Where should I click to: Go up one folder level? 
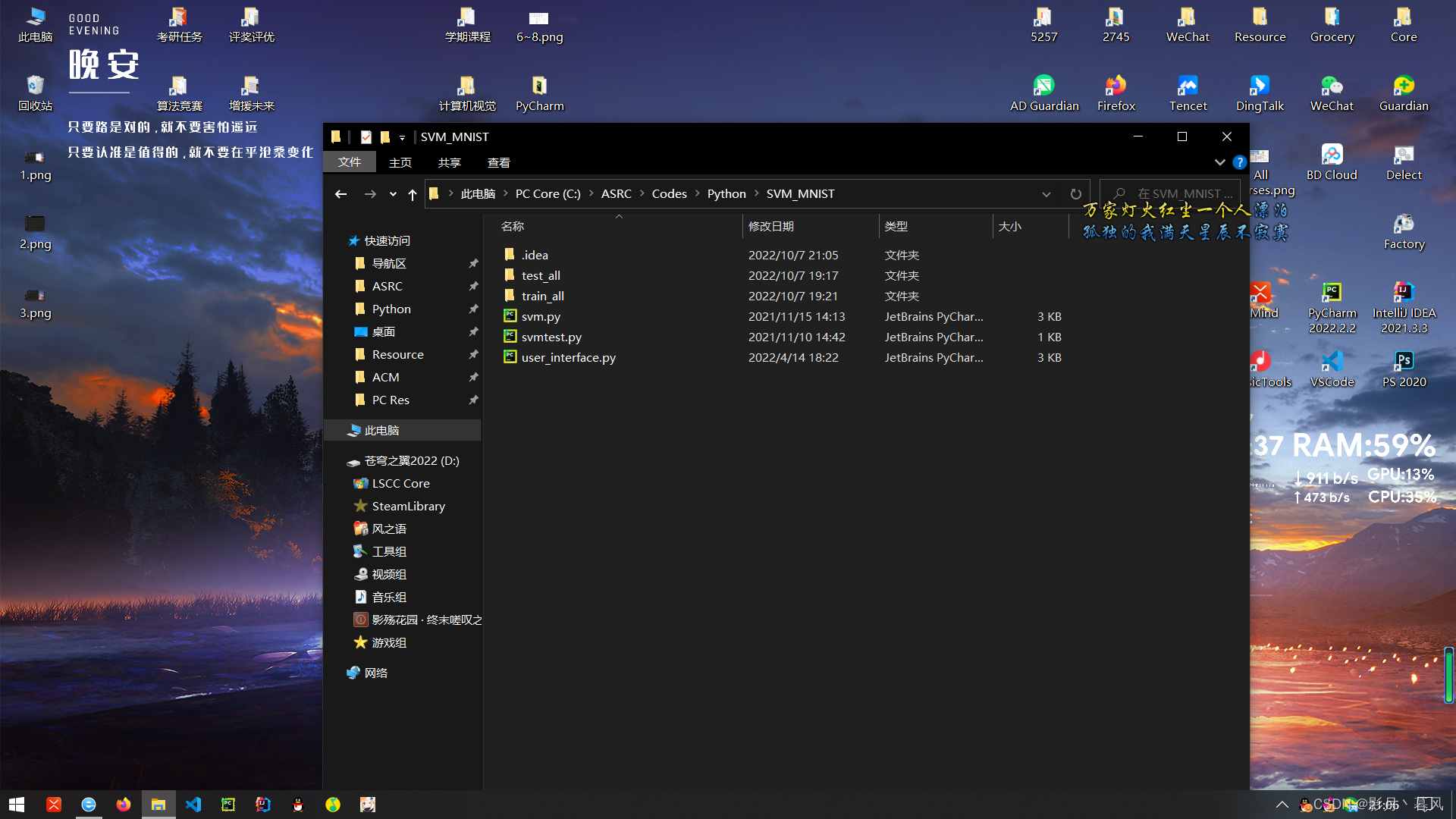pyautogui.click(x=413, y=194)
